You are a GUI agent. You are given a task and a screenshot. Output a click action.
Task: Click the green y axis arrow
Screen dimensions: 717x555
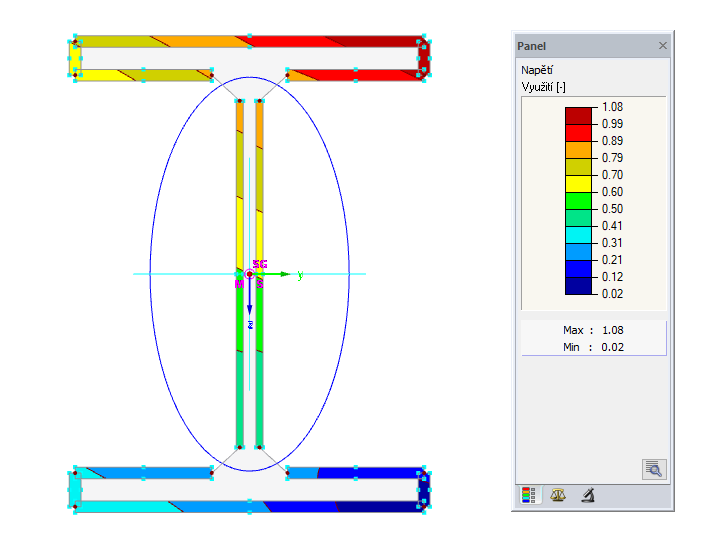tap(273, 274)
